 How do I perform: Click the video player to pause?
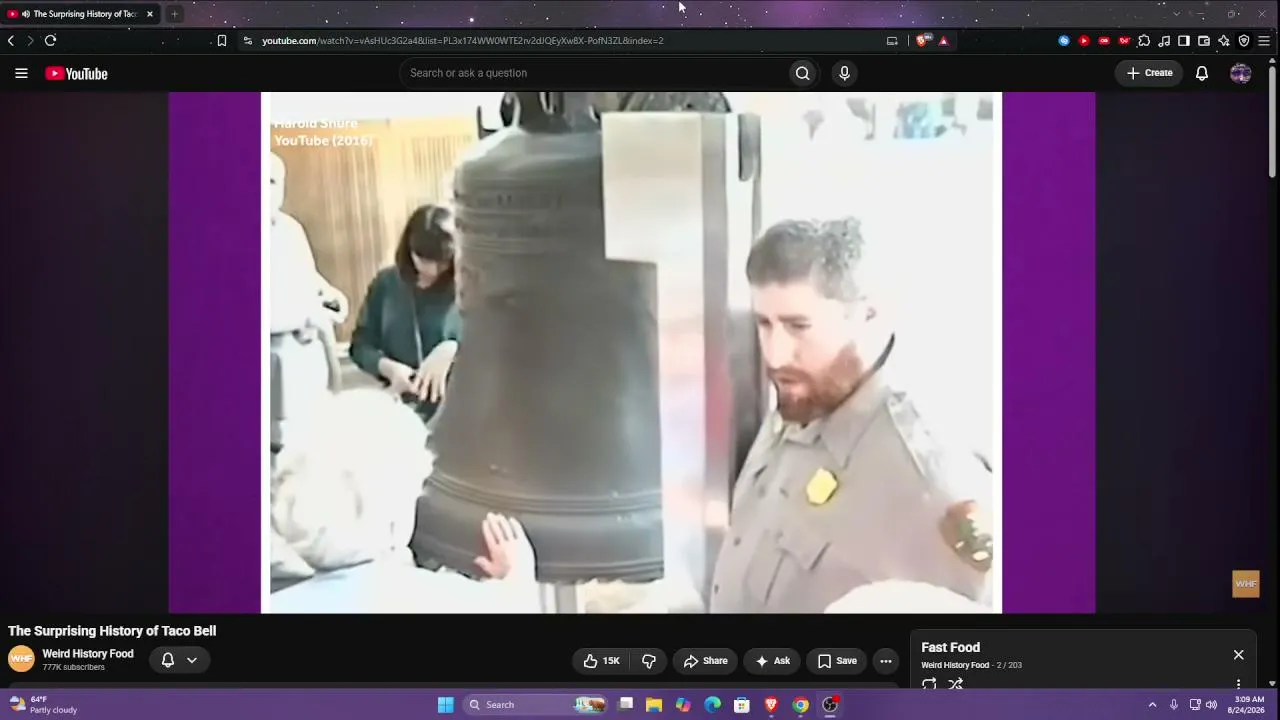(631, 352)
